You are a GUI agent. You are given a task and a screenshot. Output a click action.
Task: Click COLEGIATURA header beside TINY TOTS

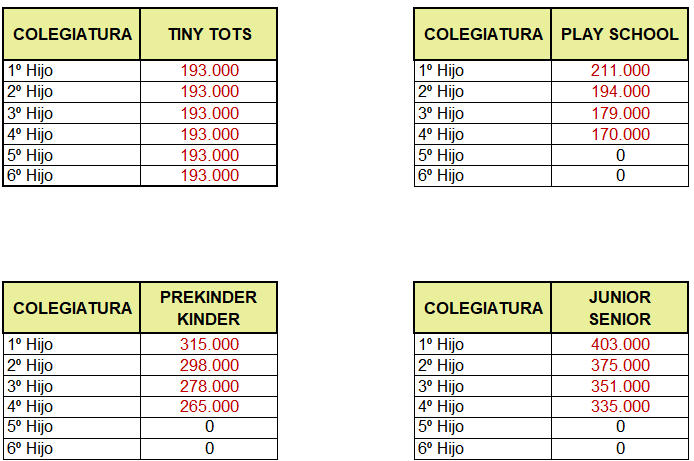point(72,34)
